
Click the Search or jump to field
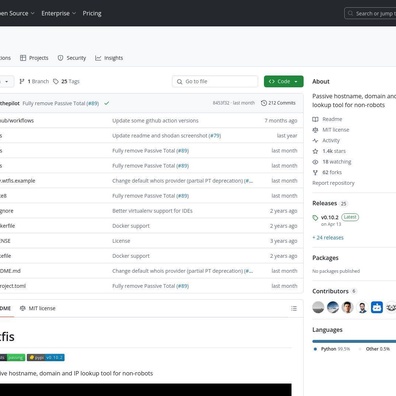pos(370,14)
